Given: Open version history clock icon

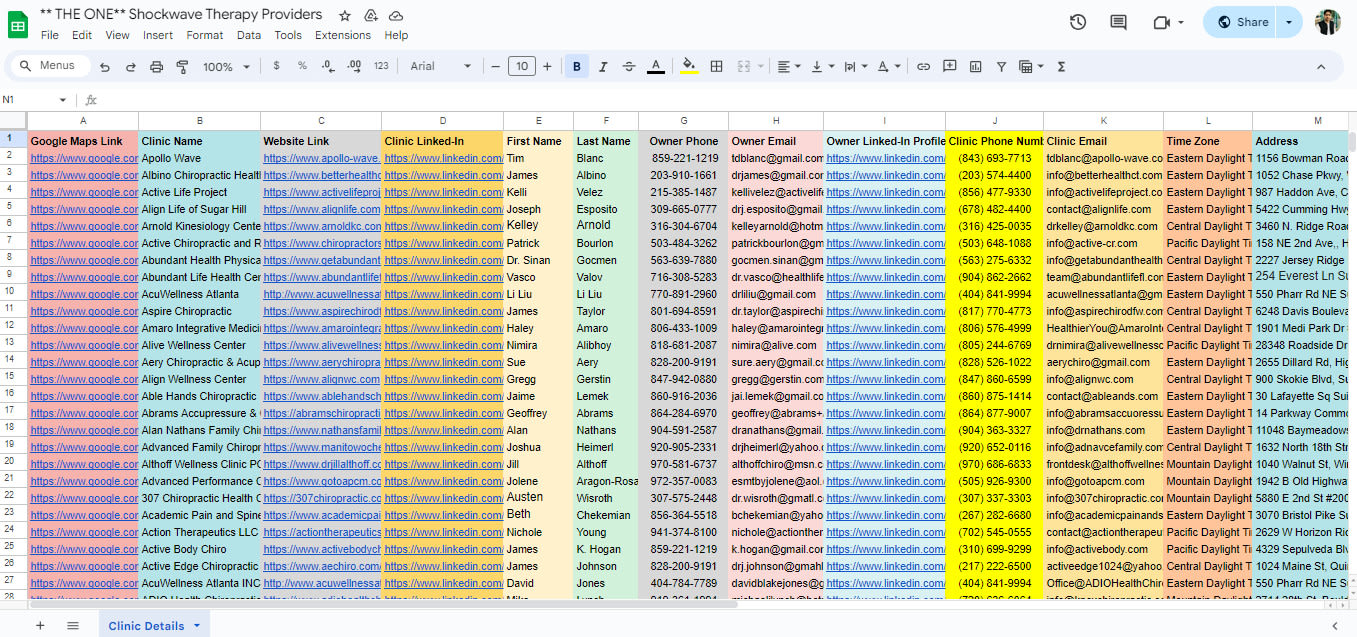Looking at the screenshot, I should tap(1077, 22).
